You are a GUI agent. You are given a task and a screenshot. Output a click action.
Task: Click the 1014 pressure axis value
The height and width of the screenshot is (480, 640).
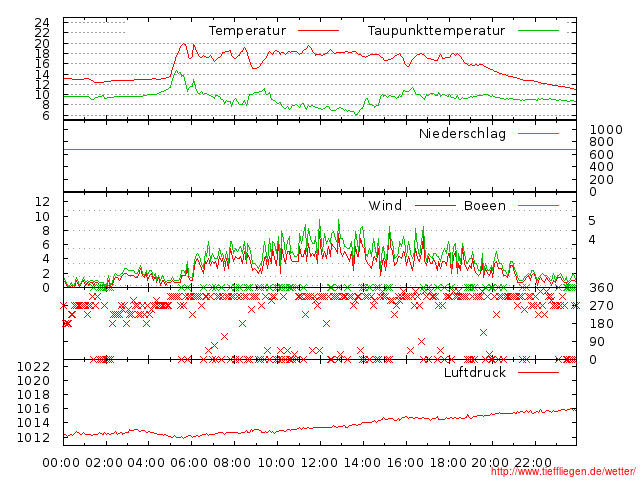[x=33, y=423]
